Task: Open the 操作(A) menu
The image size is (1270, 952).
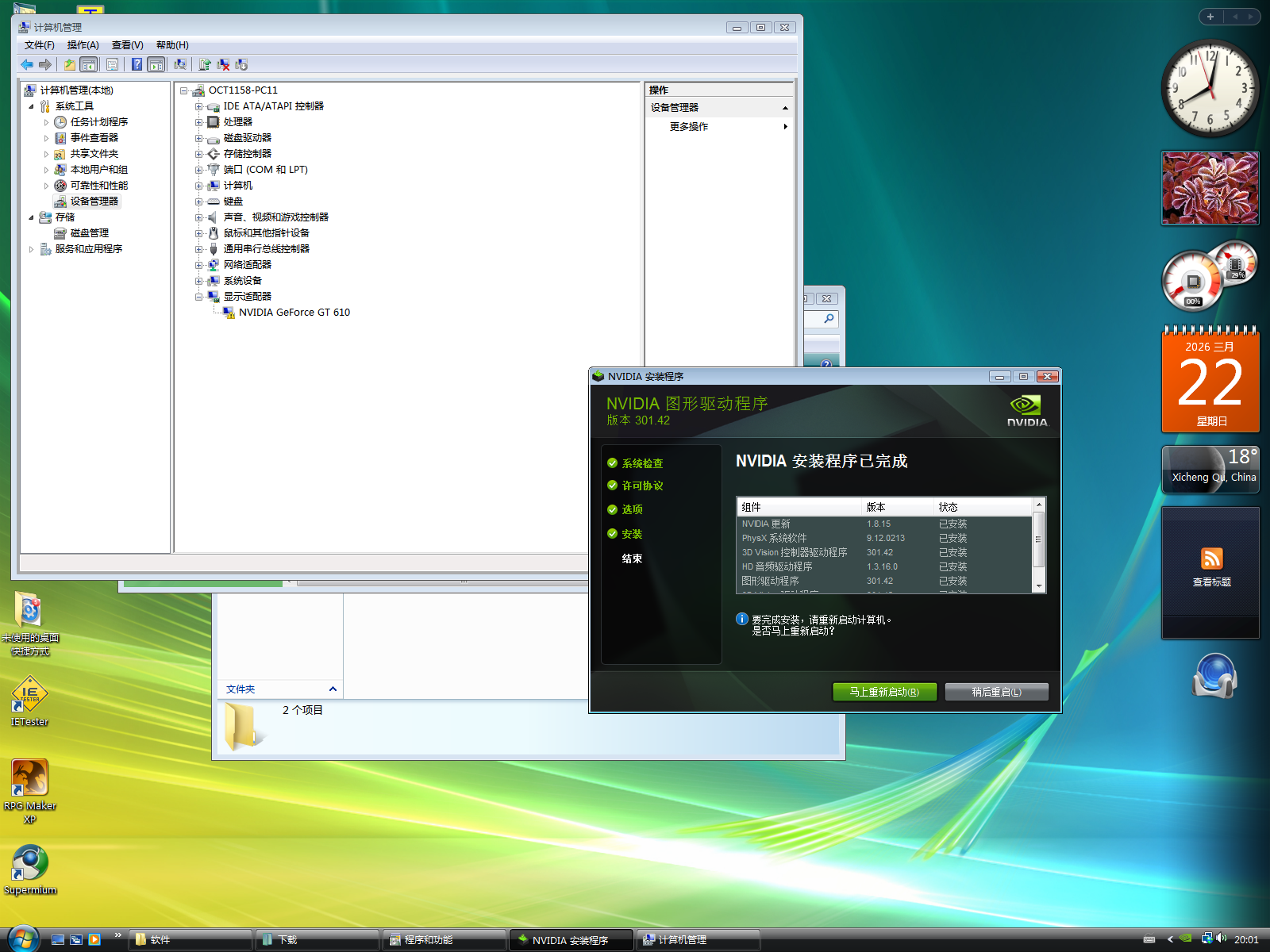Action: coord(83,45)
